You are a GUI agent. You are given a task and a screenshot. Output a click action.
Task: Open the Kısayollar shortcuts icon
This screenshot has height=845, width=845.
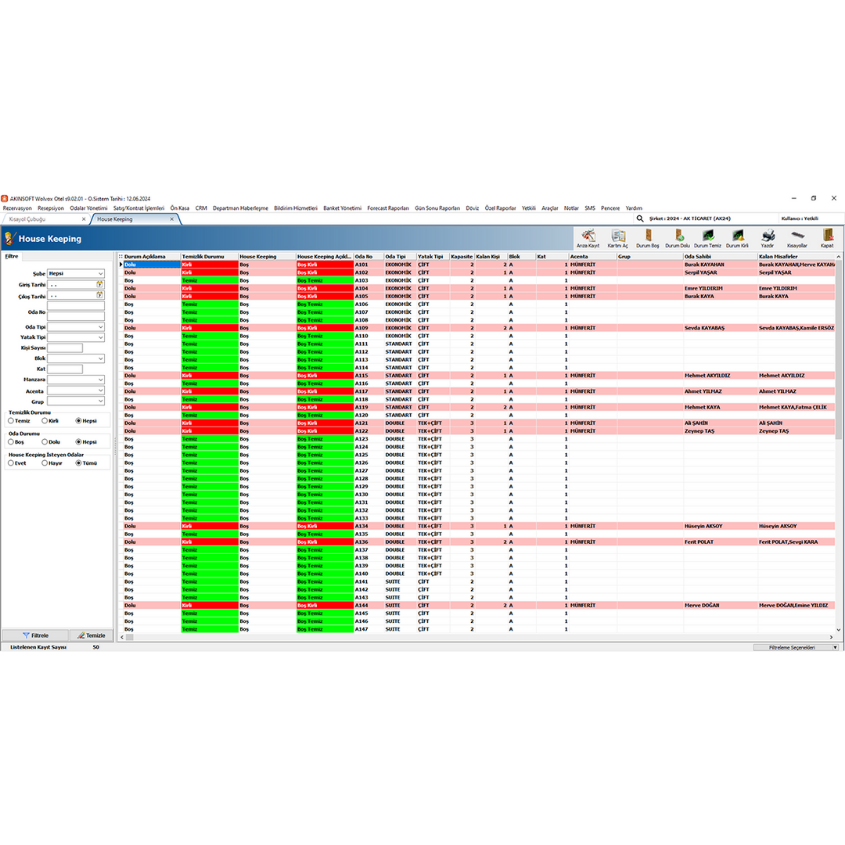797,238
